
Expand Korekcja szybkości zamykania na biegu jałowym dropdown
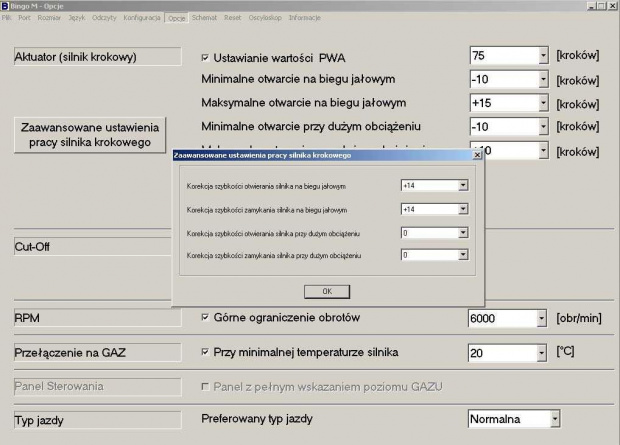pos(463,209)
